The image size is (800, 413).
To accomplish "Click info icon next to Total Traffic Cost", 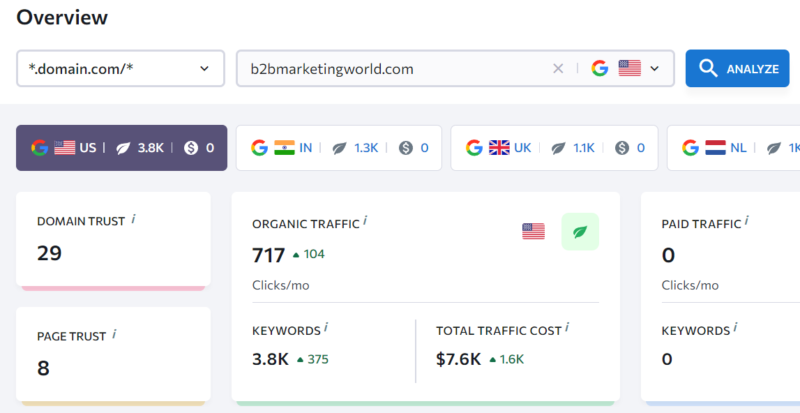I will (567, 328).
